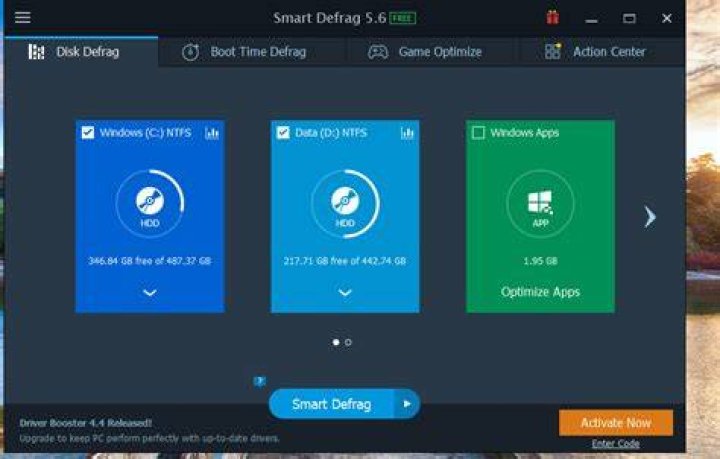The width and height of the screenshot is (720, 459).
Task: Check the Windows Apps checkbox
Action: click(478, 133)
